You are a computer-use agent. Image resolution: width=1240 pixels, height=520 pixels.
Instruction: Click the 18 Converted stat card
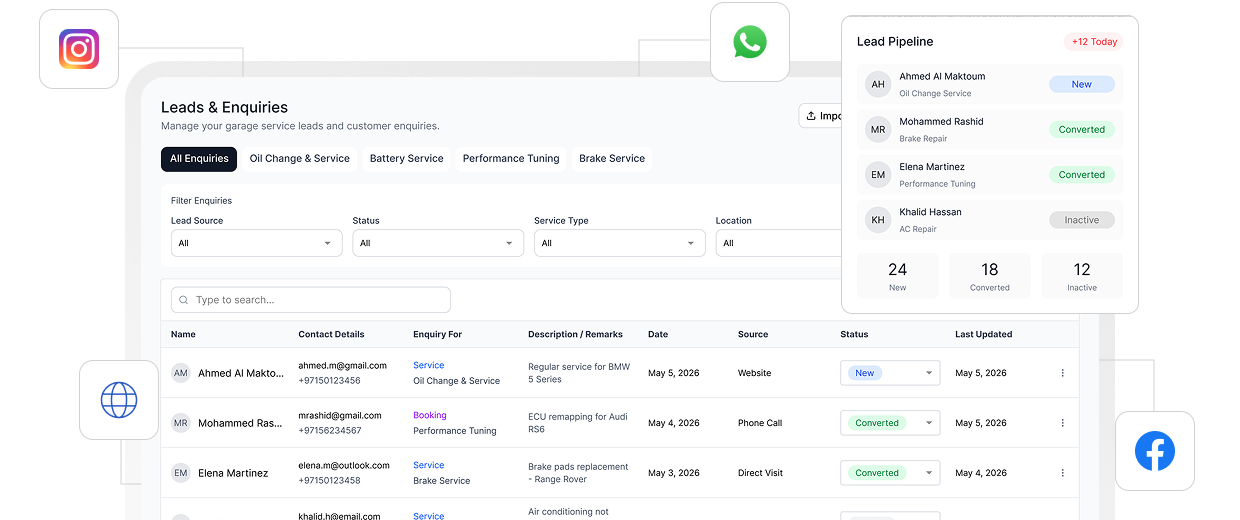tap(990, 276)
